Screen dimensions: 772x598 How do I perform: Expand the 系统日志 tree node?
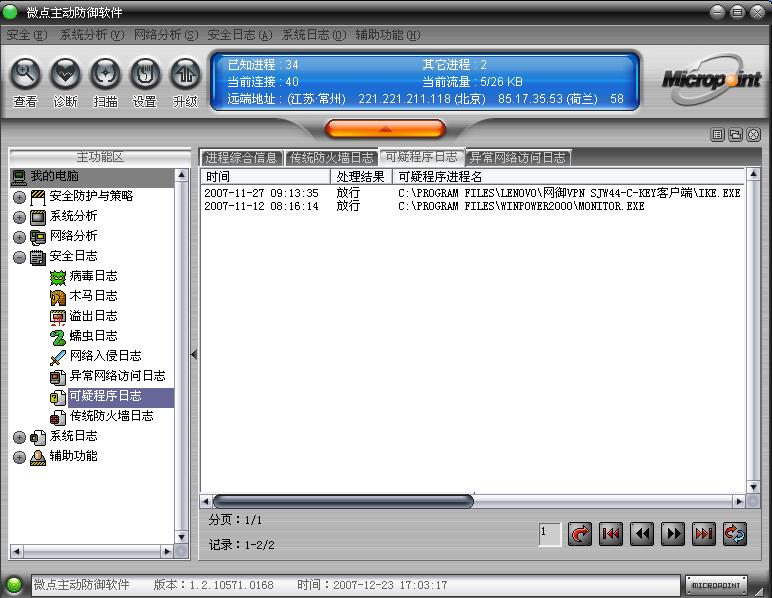coord(19,438)
